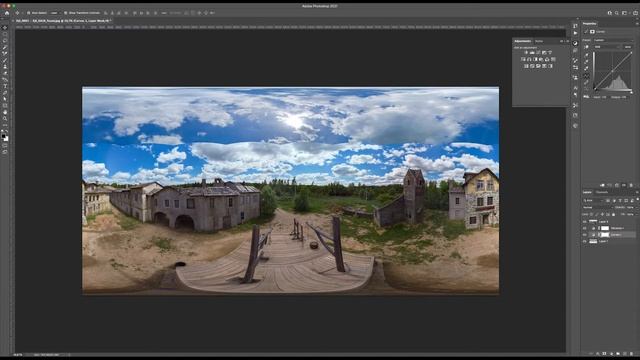
Task: Add a Brightness/Contrast adjustment
Action: click(526, 52)
